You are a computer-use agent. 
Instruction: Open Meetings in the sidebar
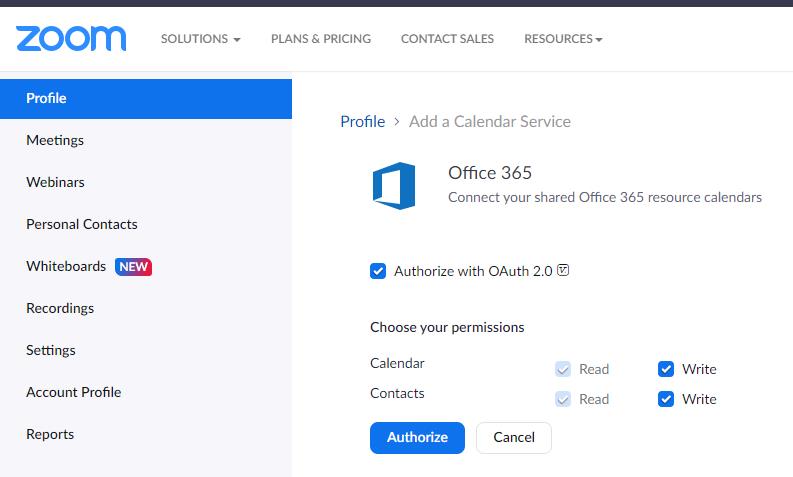55,140
